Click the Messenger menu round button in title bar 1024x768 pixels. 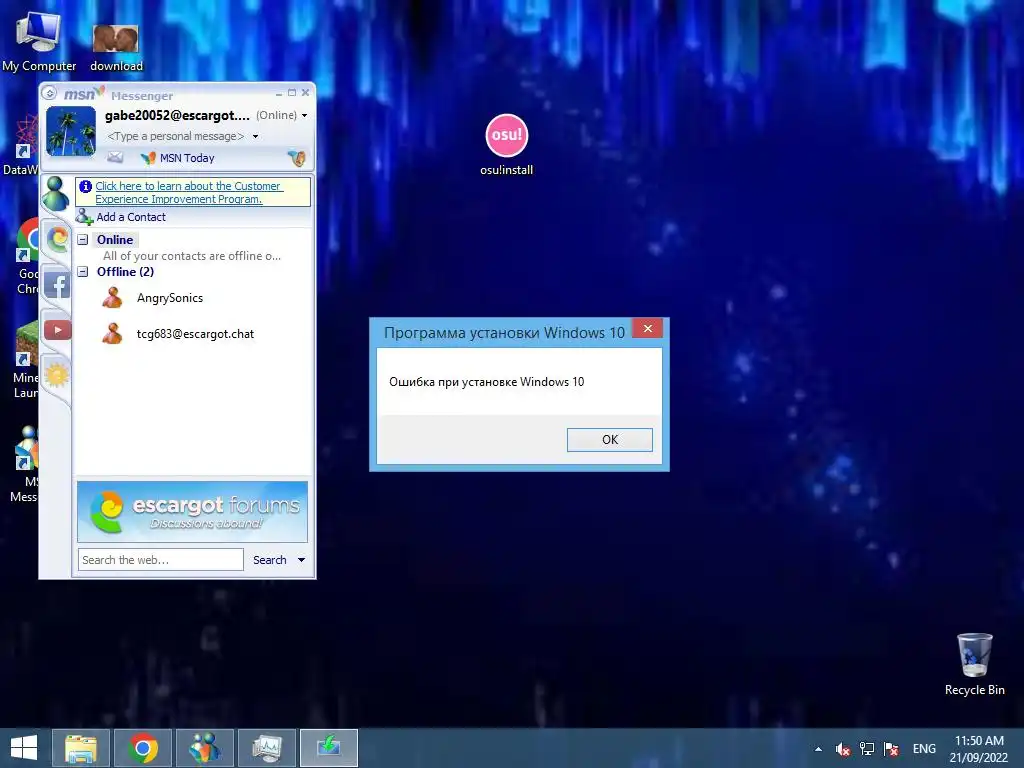pyautogui.click(x=50, y=93)
